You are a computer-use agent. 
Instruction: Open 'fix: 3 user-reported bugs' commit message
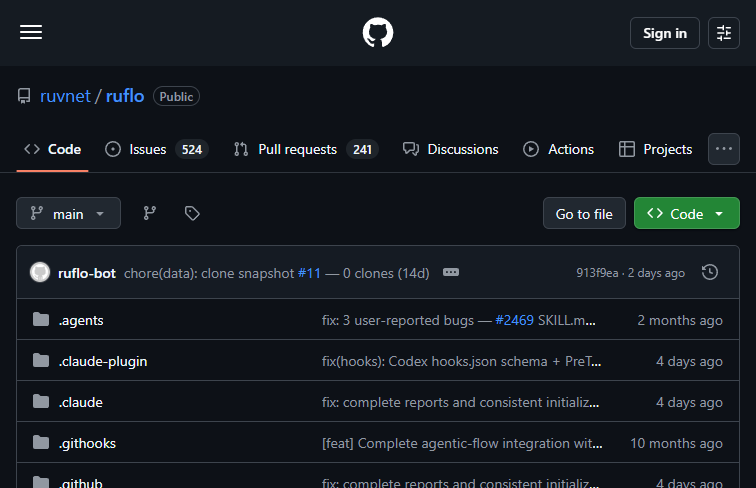click(x=398, y=320)
